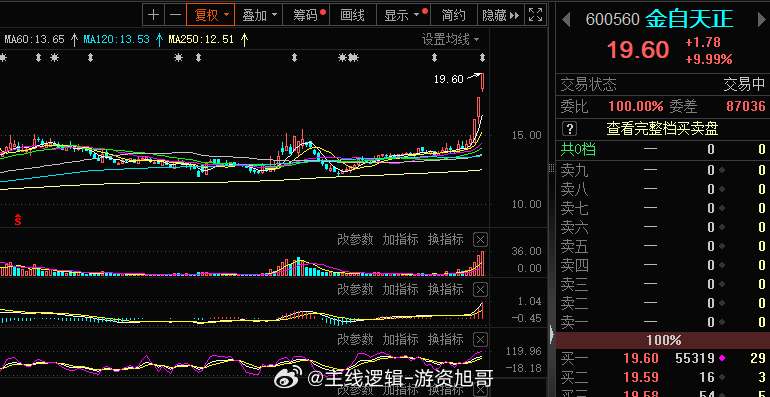Click the grey diamond in 卖五 row

pos(722,246)
